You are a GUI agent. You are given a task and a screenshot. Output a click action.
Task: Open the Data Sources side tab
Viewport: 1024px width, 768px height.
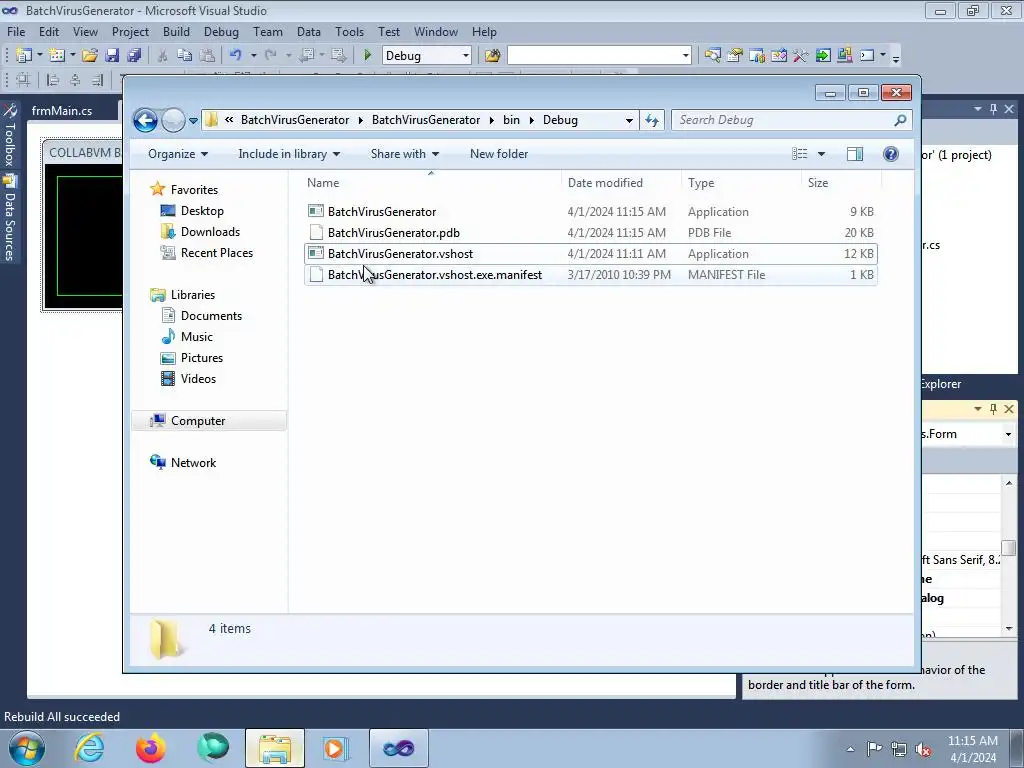[x=9, y=218]
